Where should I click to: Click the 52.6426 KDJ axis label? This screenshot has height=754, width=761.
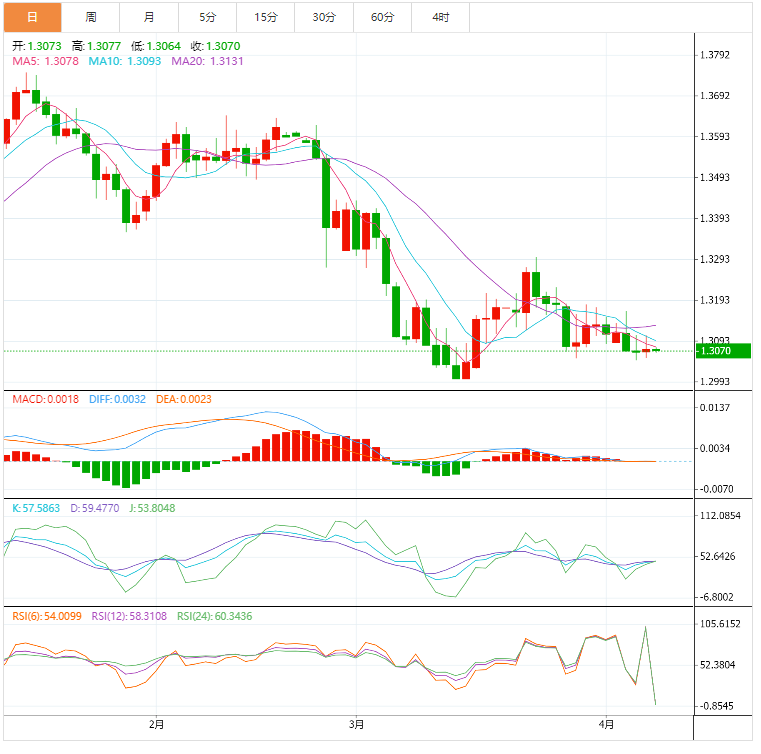[717, 556]
